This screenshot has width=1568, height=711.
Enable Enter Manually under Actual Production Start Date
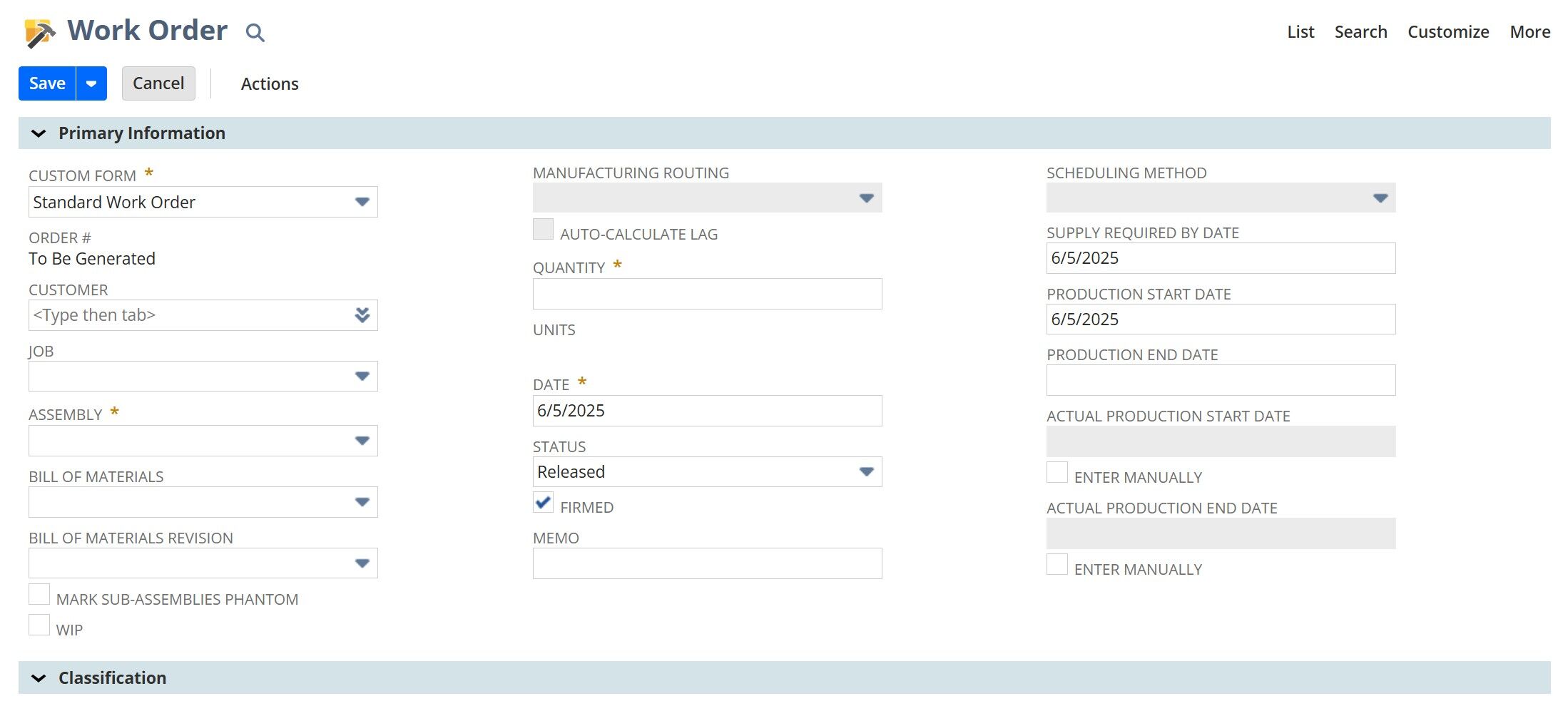click(x=1056, y=472)
